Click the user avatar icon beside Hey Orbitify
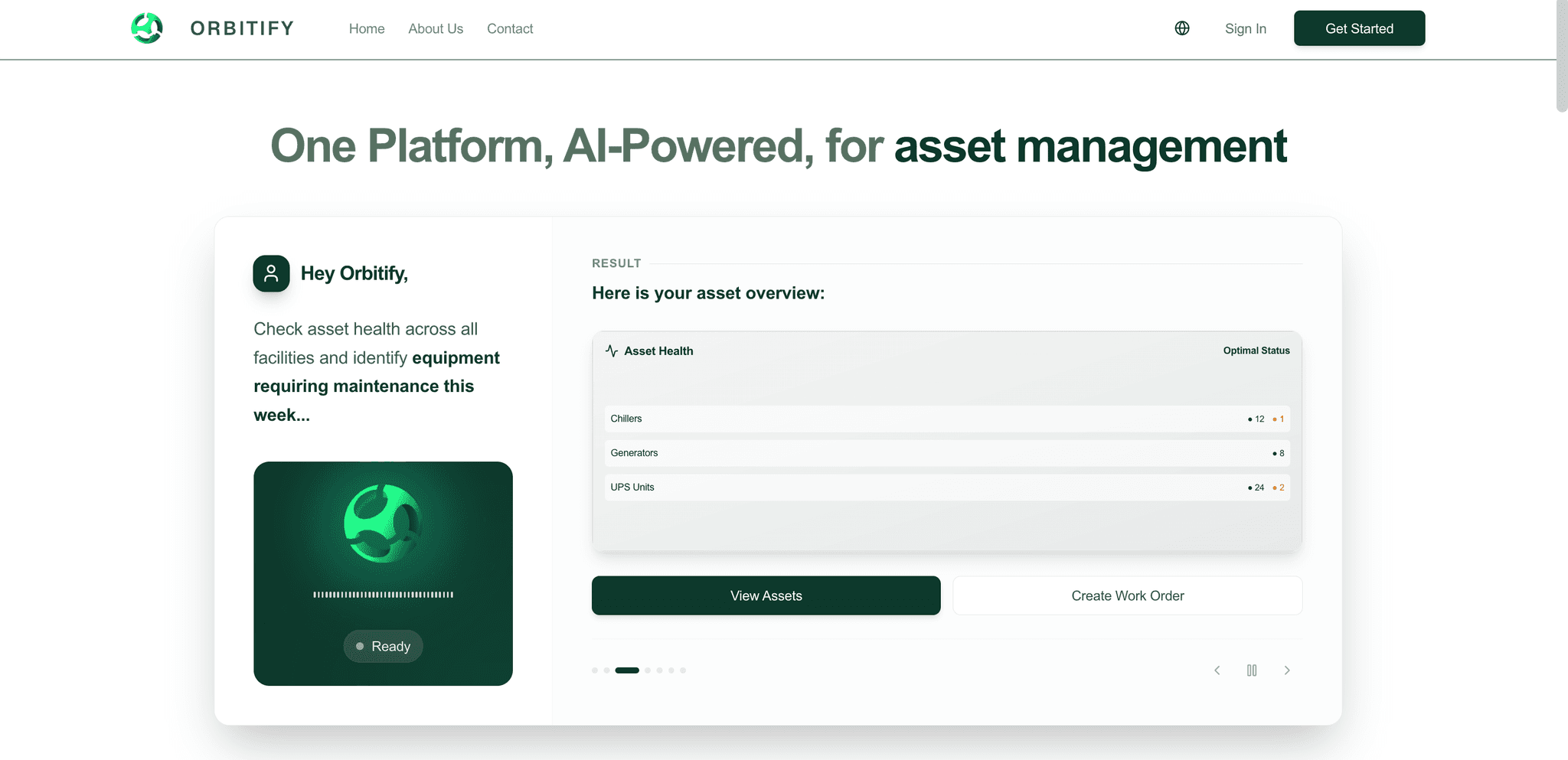The width and height of the screenshot is (1568, 760). pyautogui.click(x=271, y=273)
